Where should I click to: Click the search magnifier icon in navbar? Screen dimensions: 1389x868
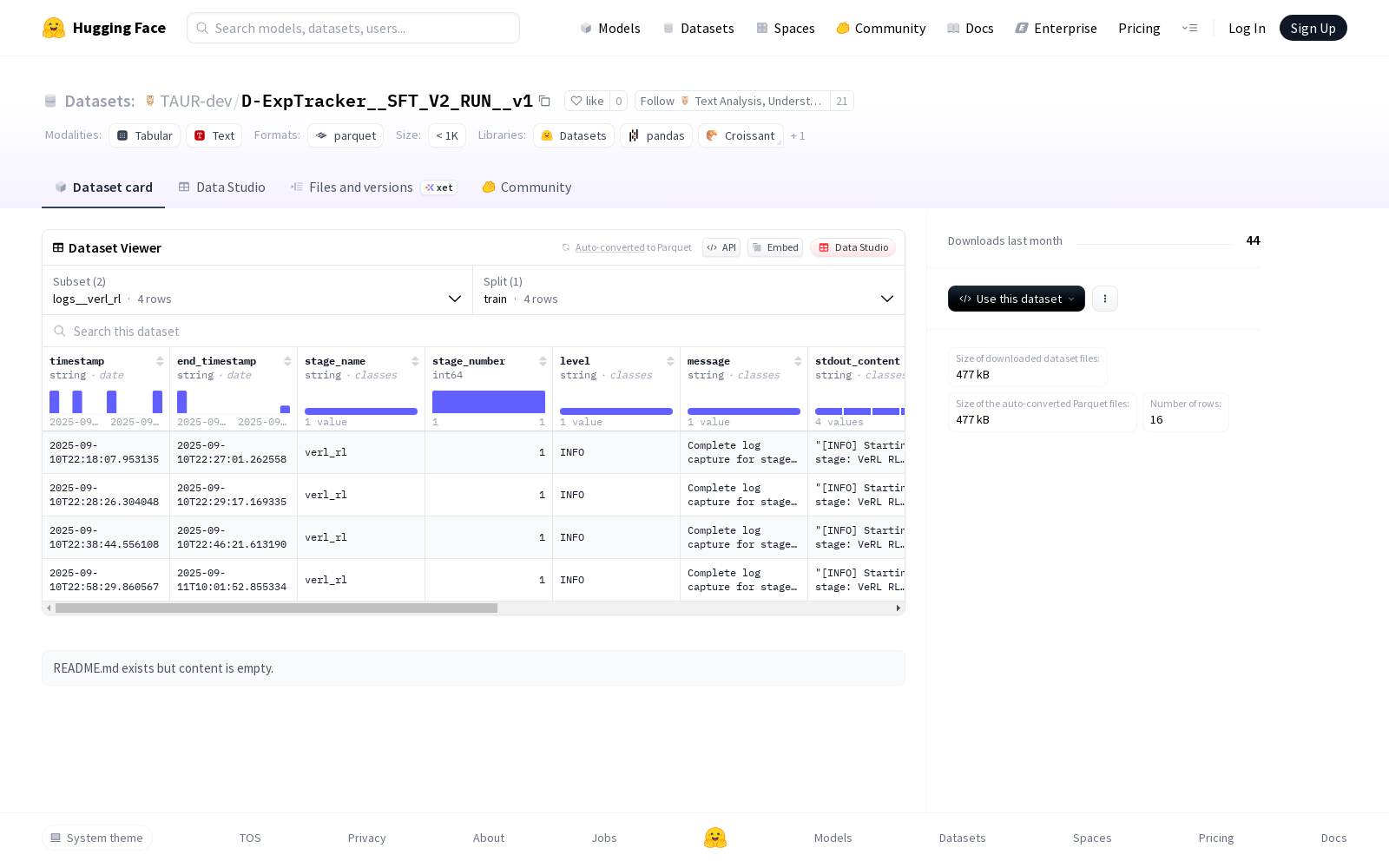tap(202, 28)
